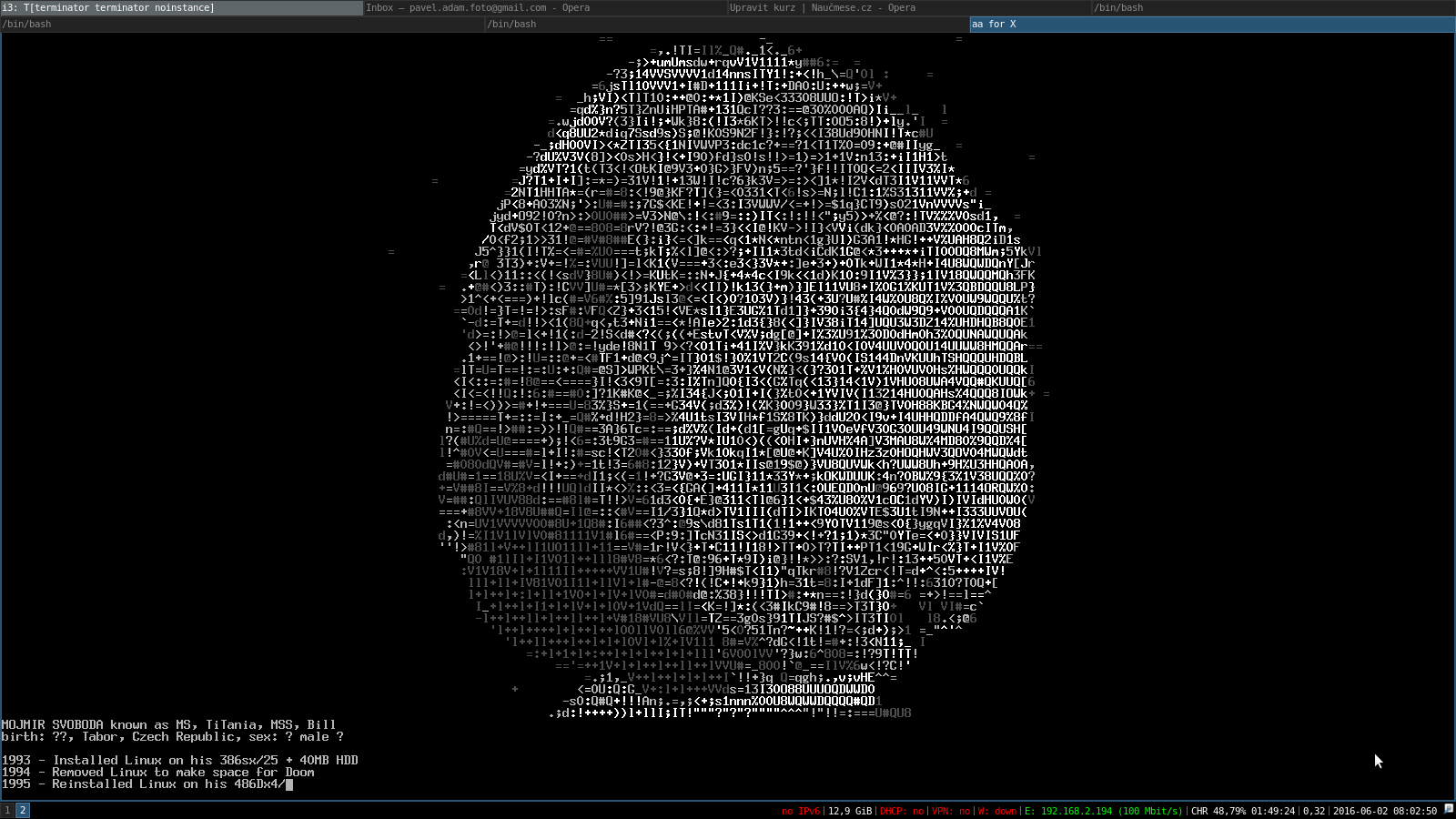1456x819 pixels.
Task: Click the 'VPN: no' status block
Action: click(x=951, y=811)
